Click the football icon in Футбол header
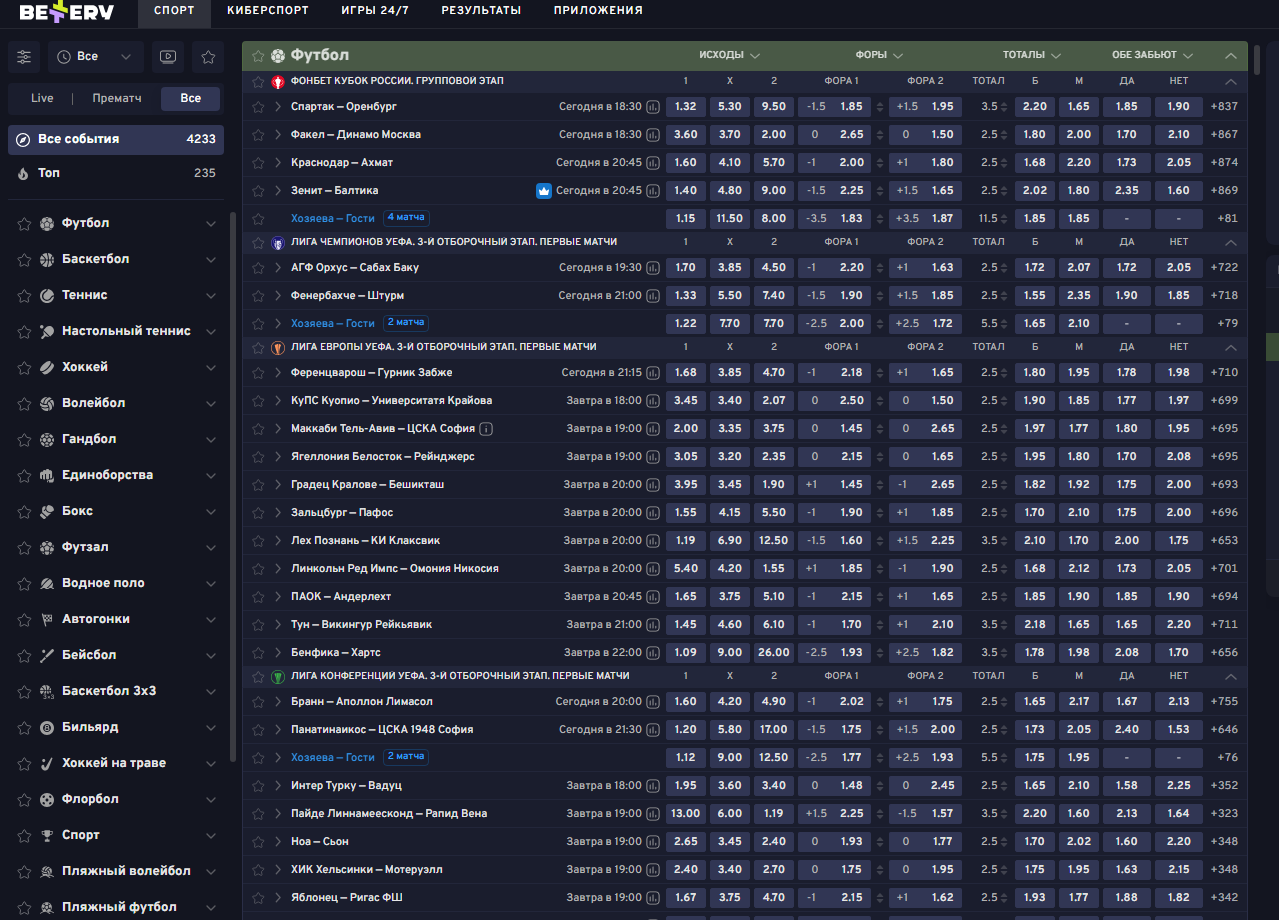Screen dimensions: 1279x920 (x=278, y=56)
